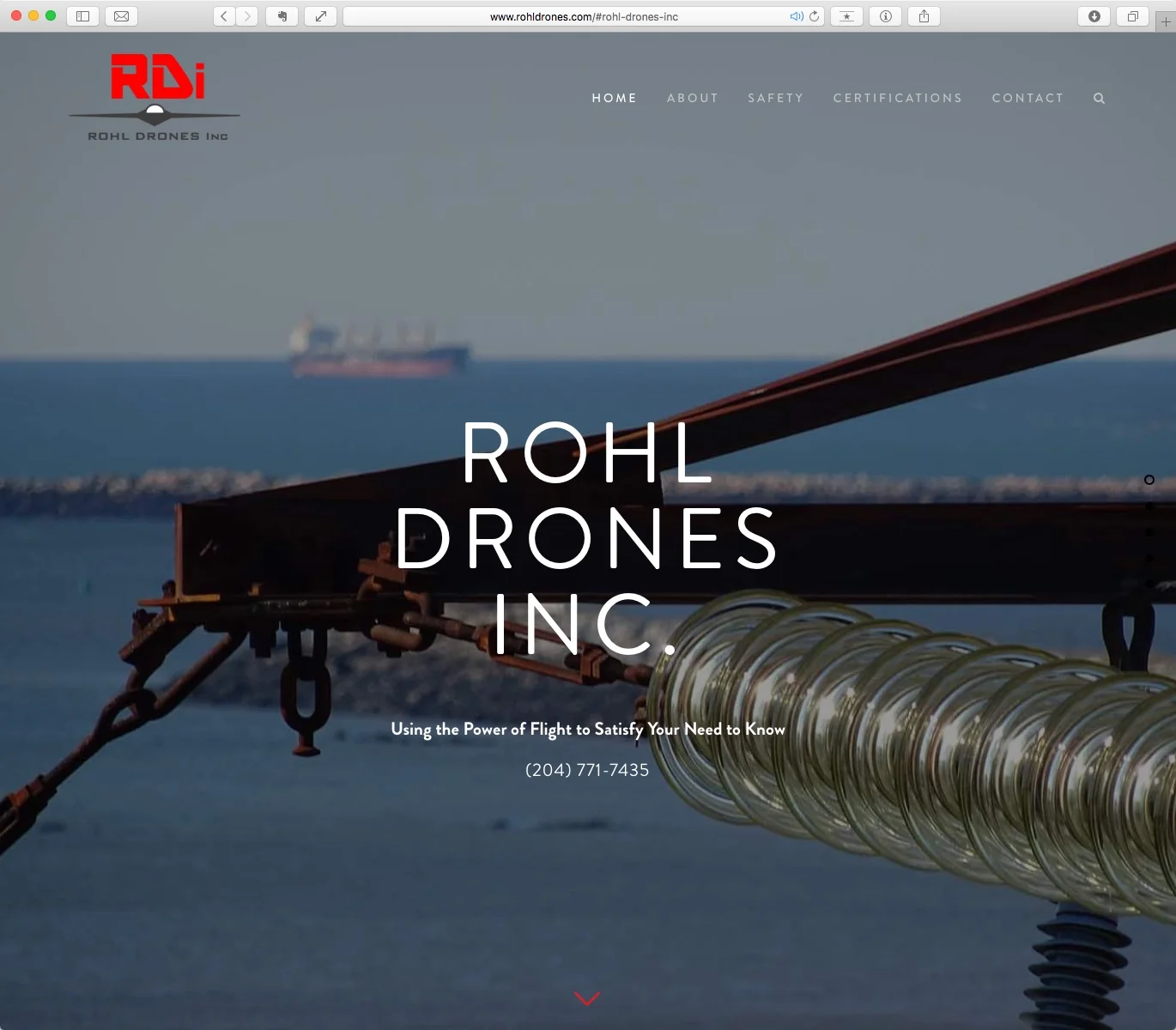Select the first section indicator circle
This screenshot has height=1030, width=1176.
coord(1149,480)
